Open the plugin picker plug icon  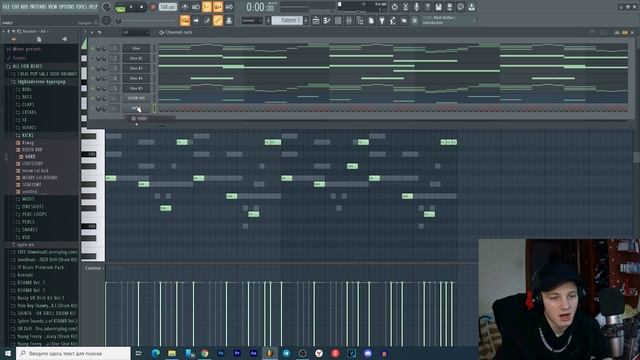382,20
